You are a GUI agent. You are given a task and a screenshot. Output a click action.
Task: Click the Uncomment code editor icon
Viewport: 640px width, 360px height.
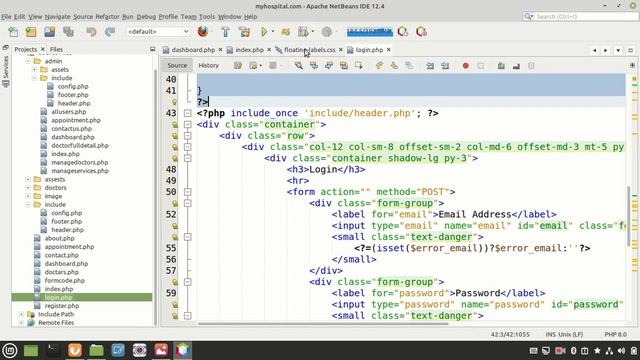(516, 65)
